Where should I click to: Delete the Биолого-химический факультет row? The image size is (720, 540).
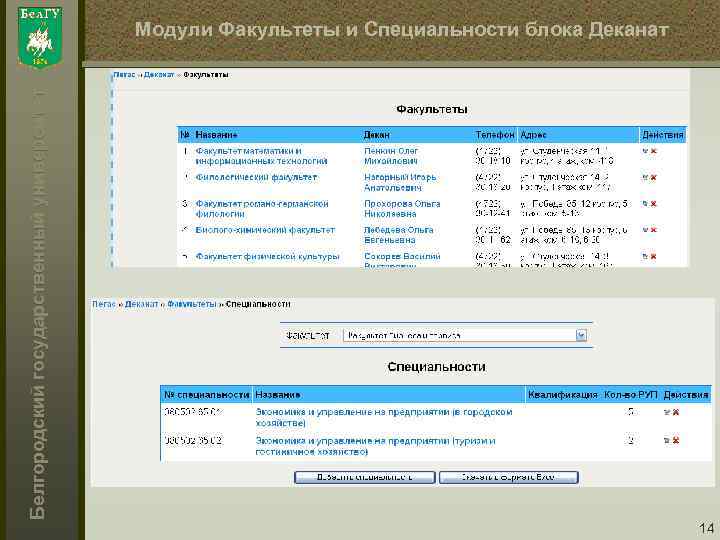(653, 230)
